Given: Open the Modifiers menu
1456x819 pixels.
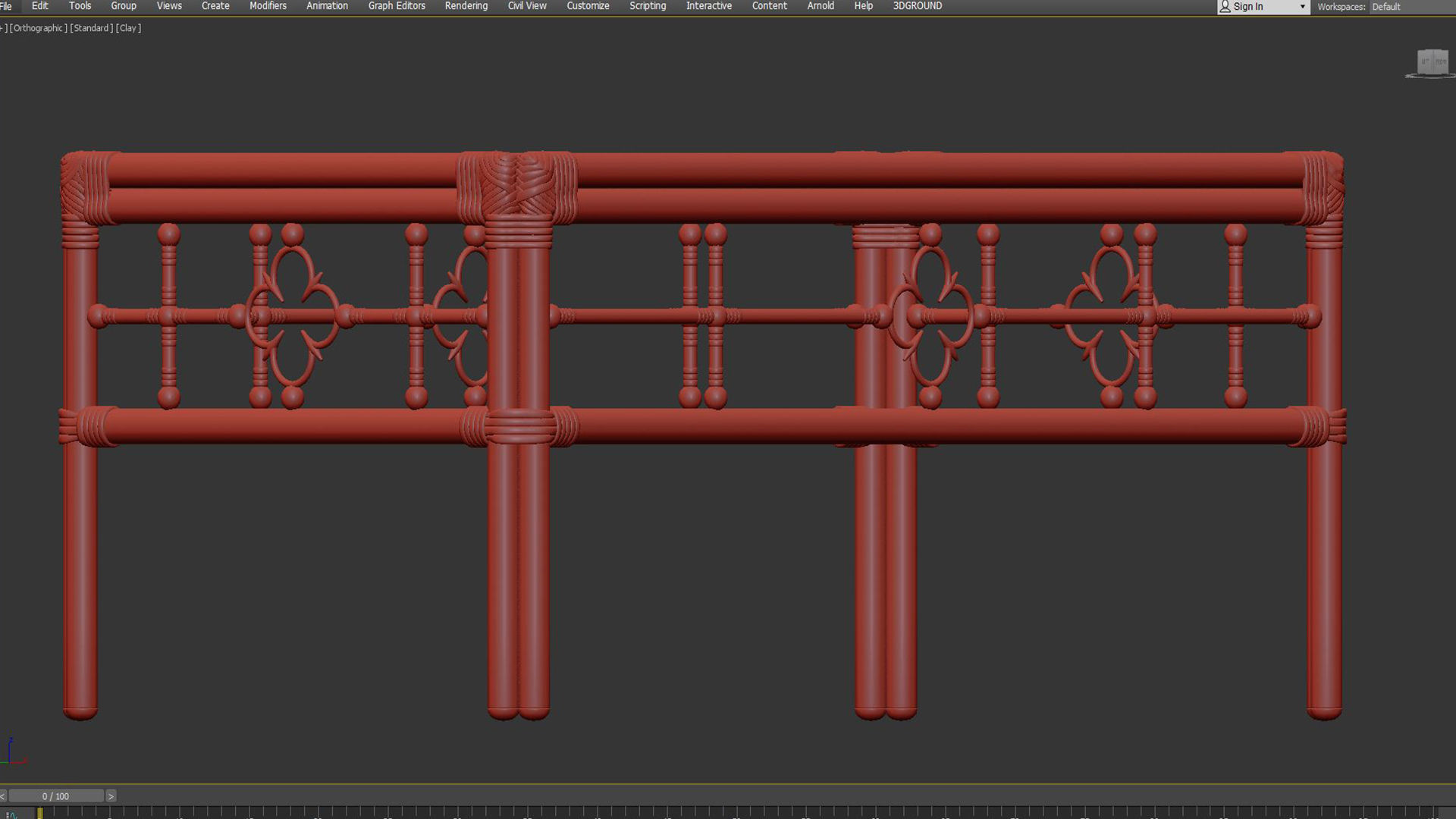Looking at the screenshot, I should pos(268,6).
